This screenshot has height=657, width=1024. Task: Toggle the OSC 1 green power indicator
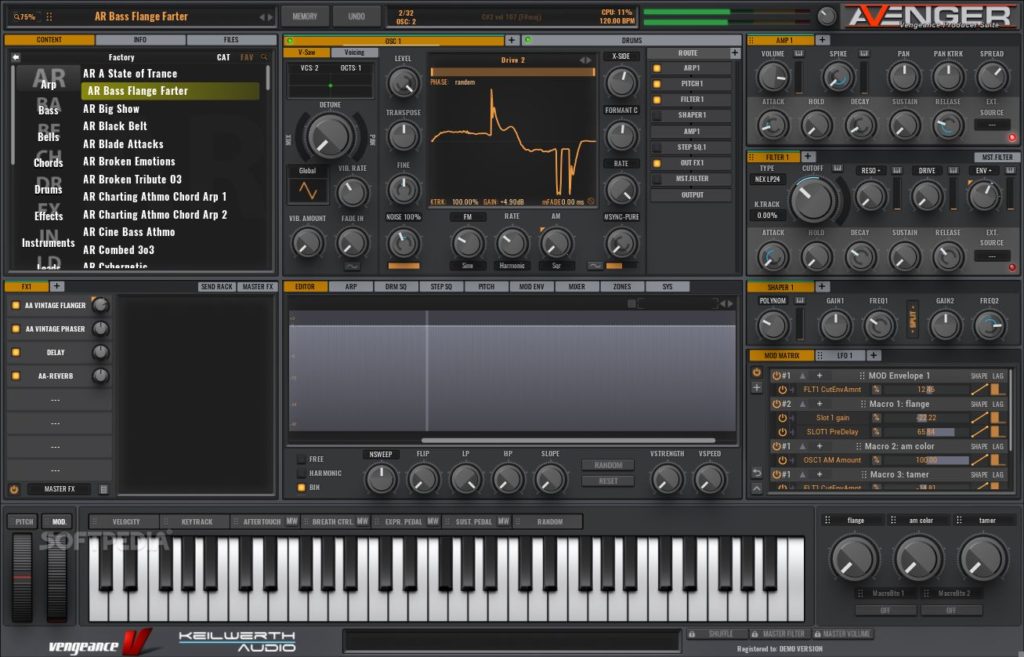click(x=290, y=40)
